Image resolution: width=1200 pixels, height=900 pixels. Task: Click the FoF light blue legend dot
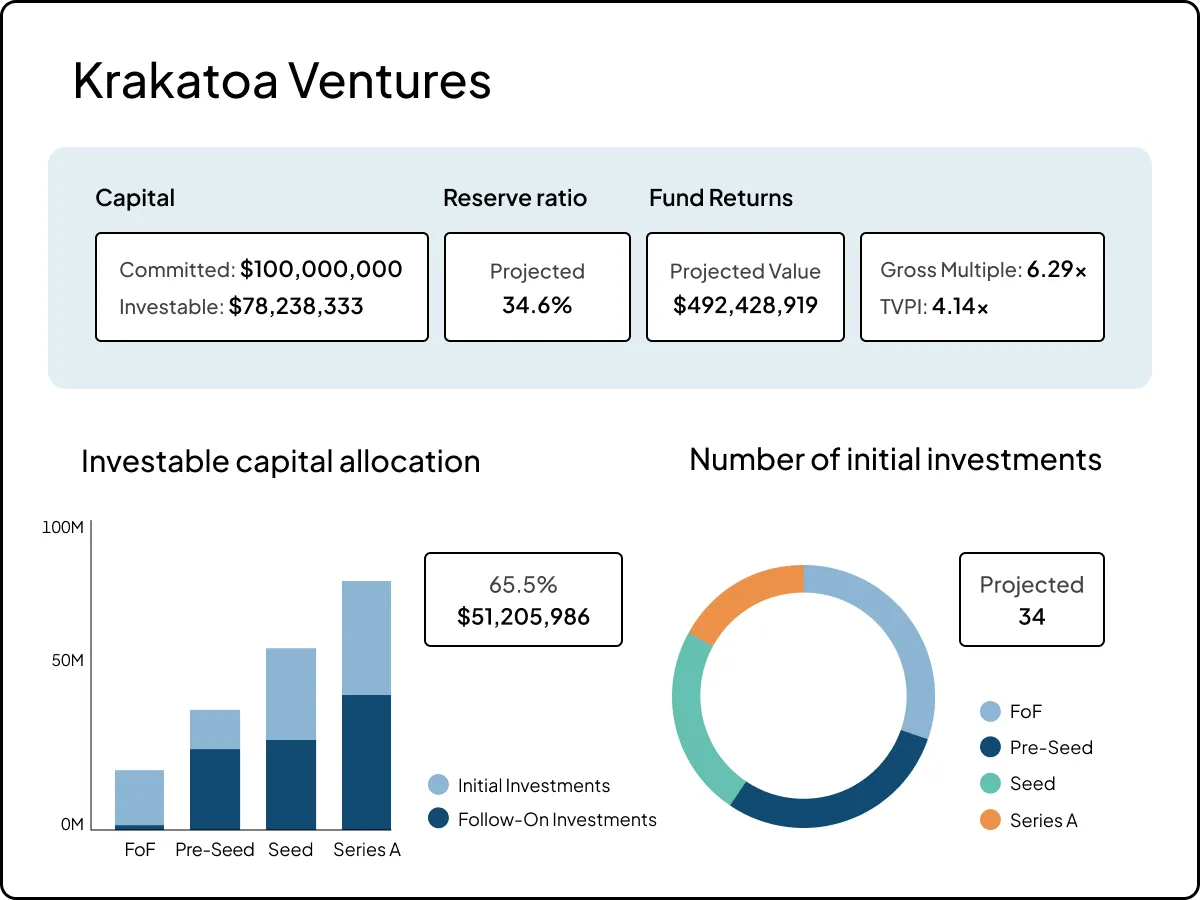[x=990, y=712]
